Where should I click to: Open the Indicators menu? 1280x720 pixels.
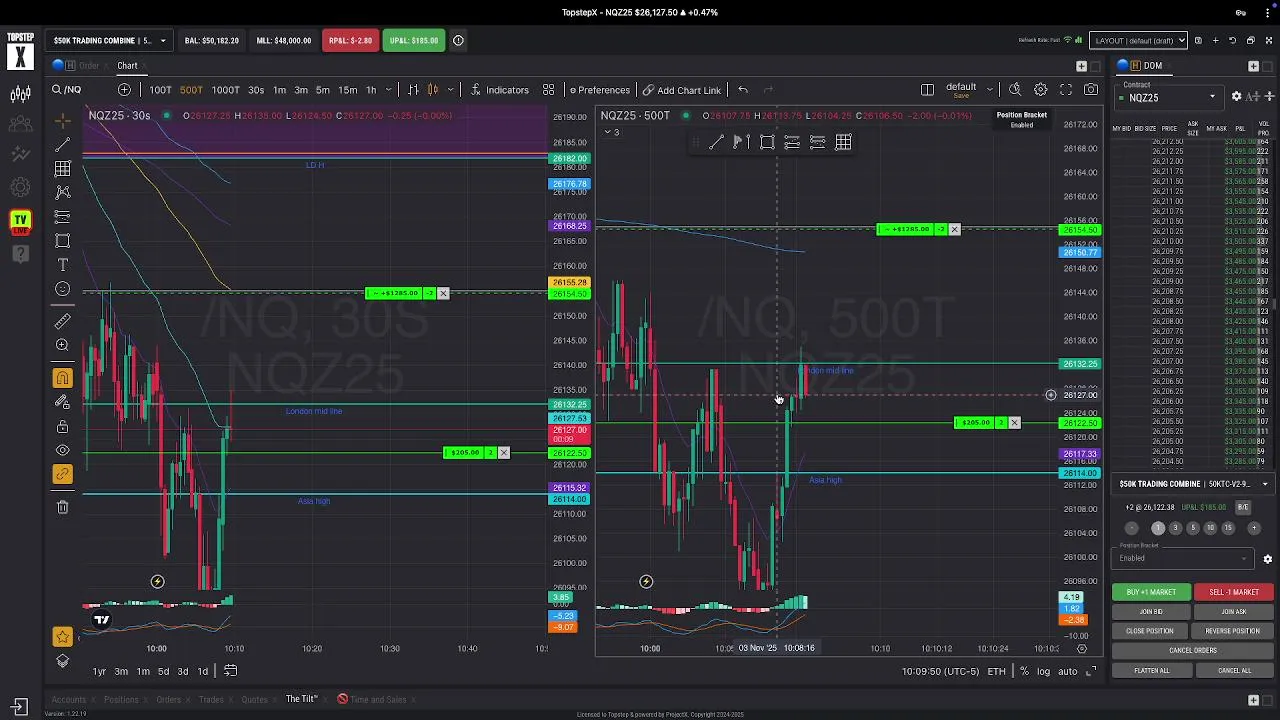(499, 90)
